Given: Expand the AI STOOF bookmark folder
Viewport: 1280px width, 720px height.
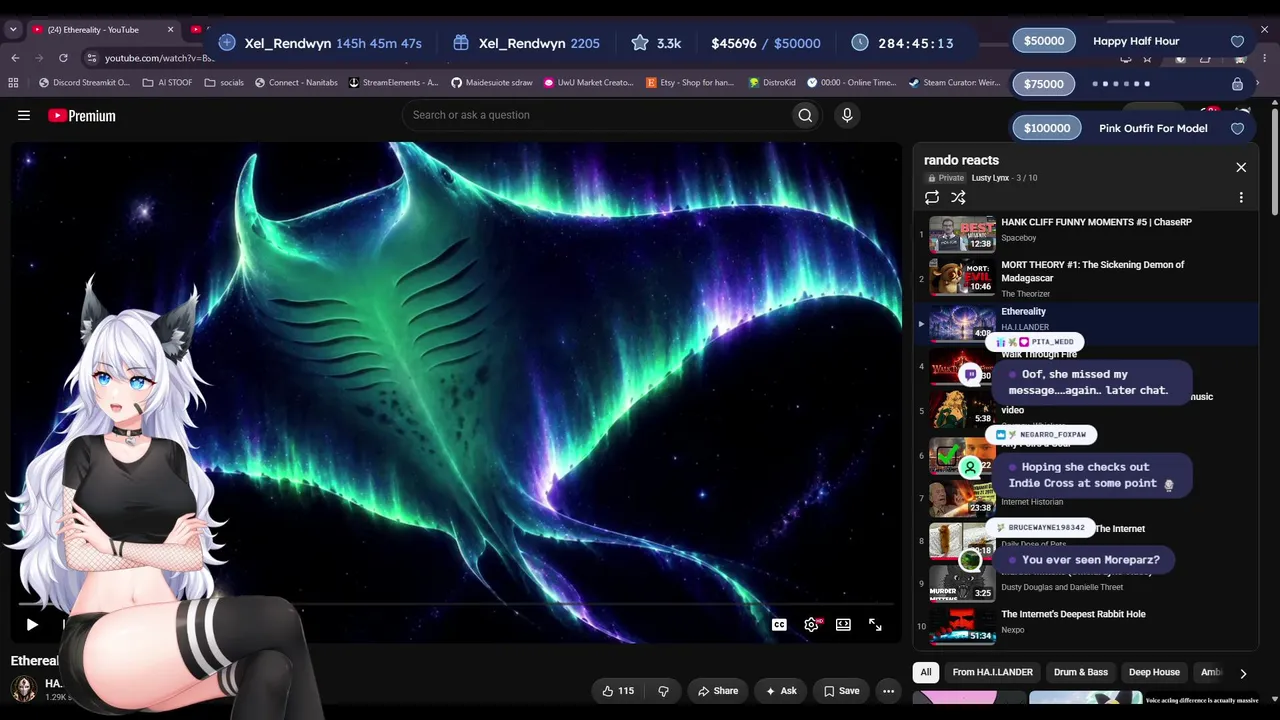Looking at the screenshot, I should coord(167,83).
